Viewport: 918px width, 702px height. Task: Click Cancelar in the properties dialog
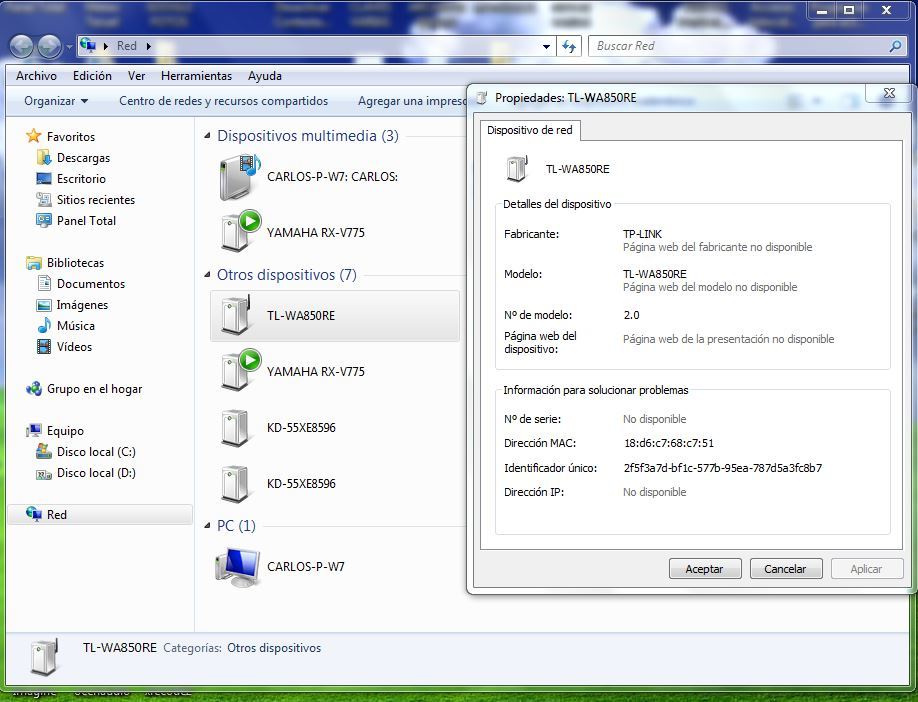785,569
